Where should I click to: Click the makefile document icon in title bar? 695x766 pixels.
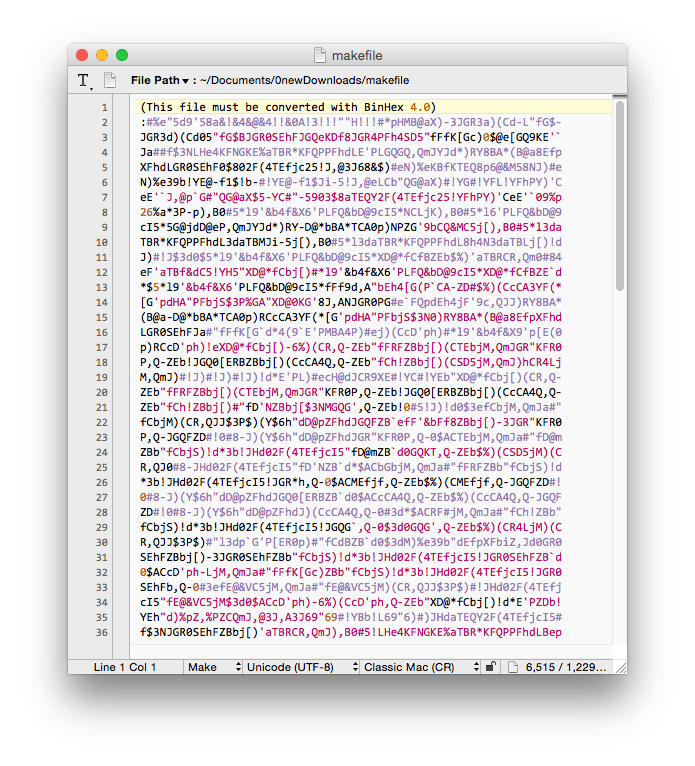(x=320, y=56)
